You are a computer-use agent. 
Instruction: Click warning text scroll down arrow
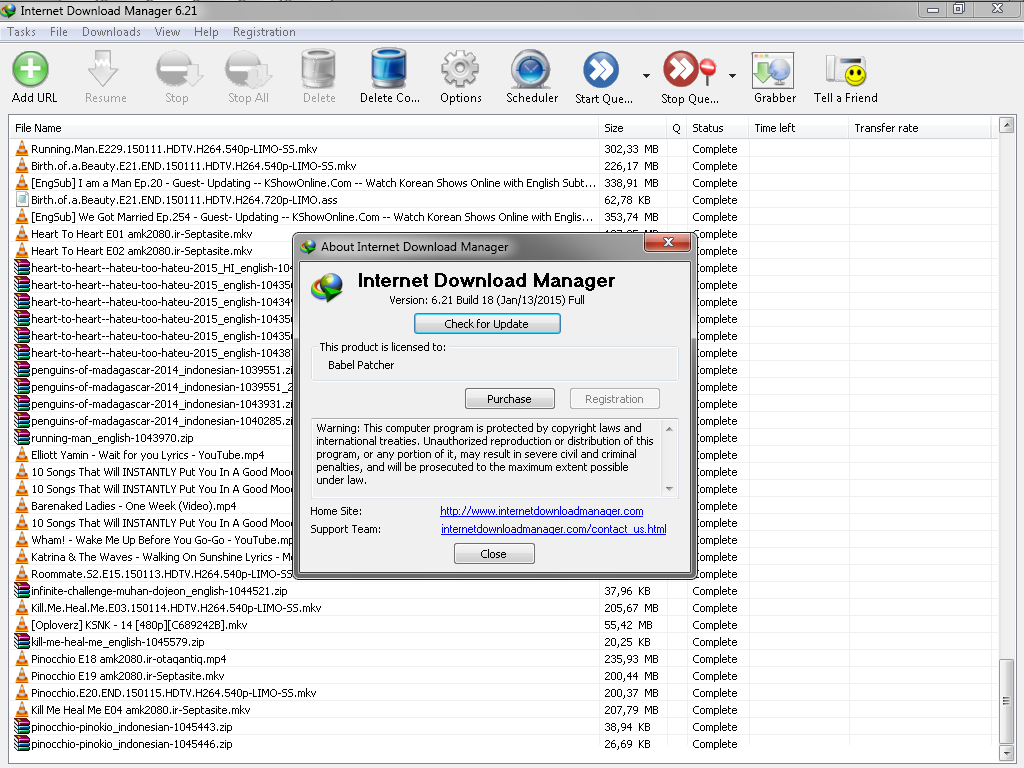pyautogui.click(x=669, y=488)
